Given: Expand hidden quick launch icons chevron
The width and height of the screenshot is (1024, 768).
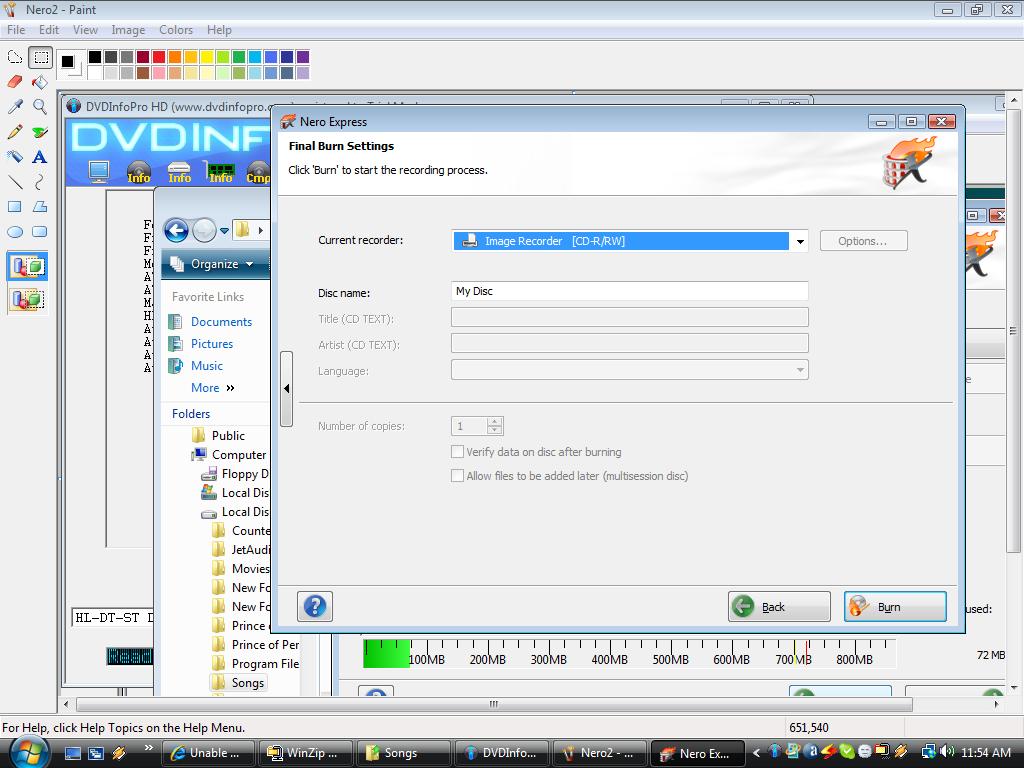Looking at the screenshot, I should 149,747.
